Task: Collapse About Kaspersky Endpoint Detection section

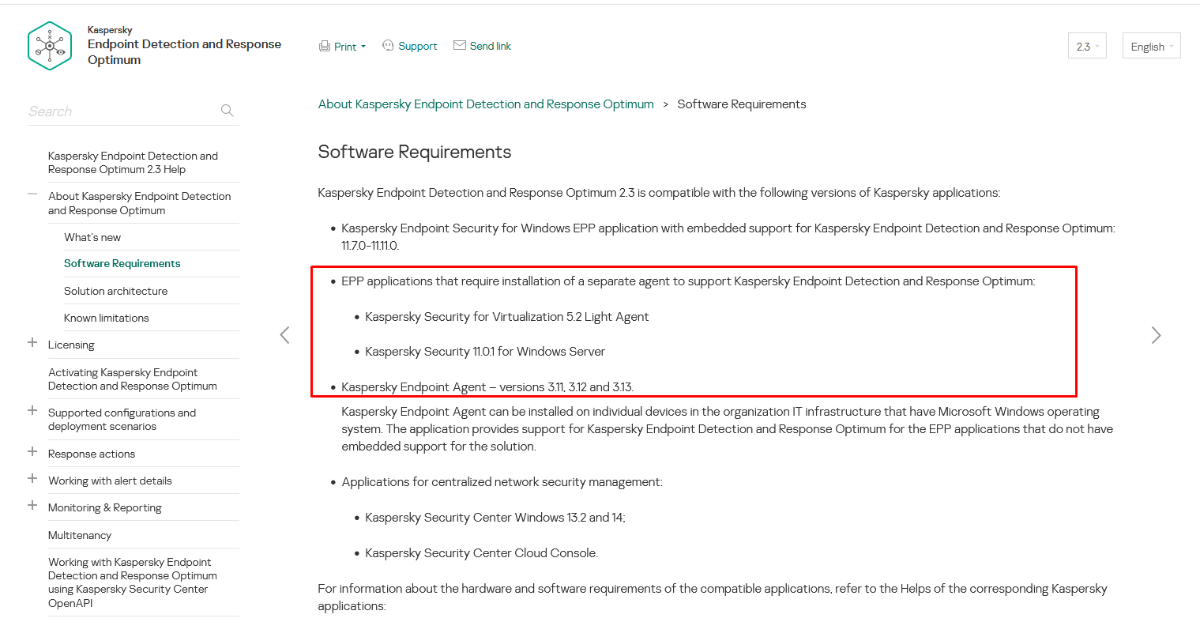Action: point(33,195)
